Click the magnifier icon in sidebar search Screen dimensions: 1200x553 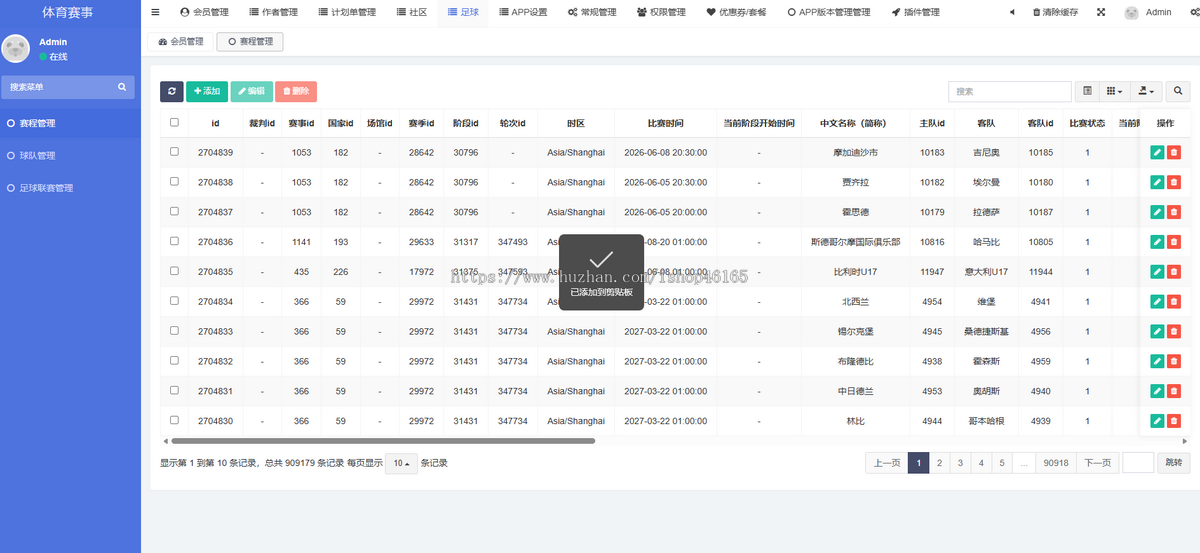click(x=123, y=87)
